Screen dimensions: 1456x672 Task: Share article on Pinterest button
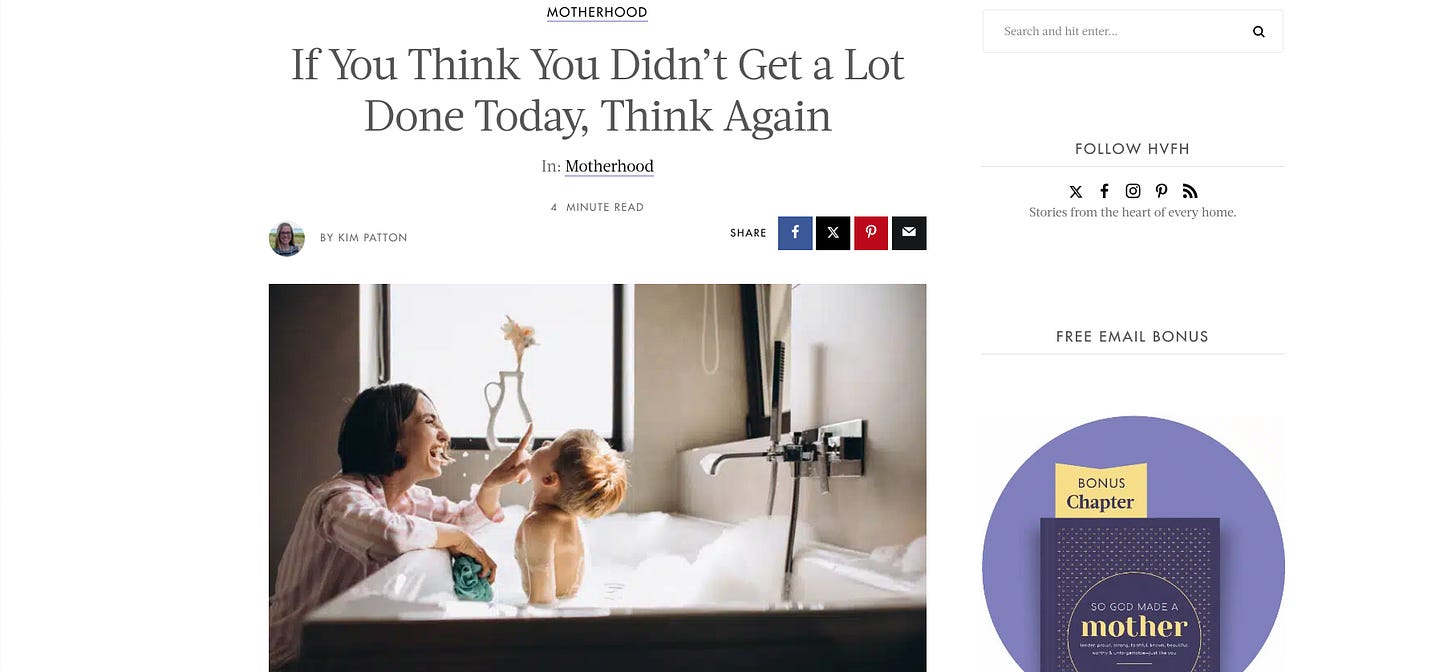click(x=871, y=233)
